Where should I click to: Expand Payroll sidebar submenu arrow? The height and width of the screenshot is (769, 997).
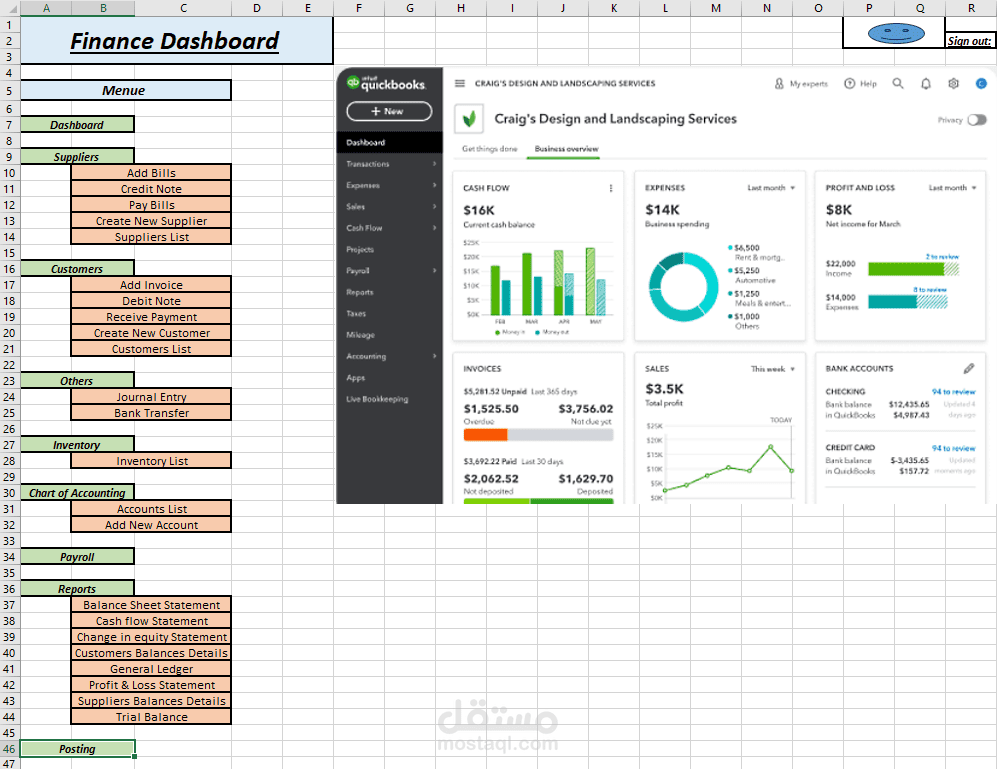pos(434,270)
